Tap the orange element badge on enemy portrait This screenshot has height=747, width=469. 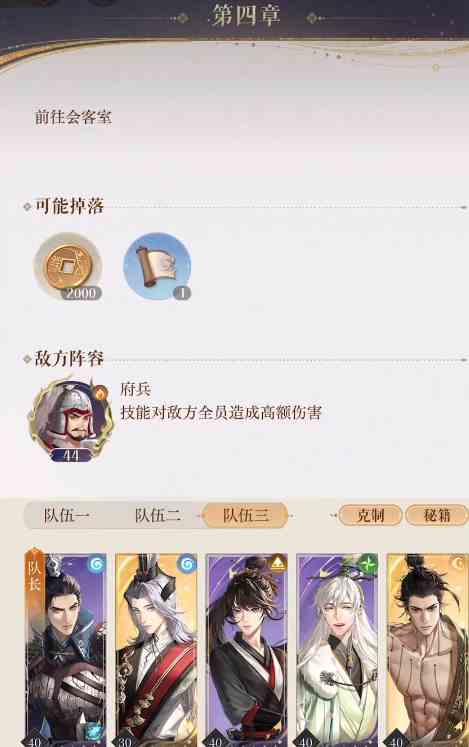101,393
